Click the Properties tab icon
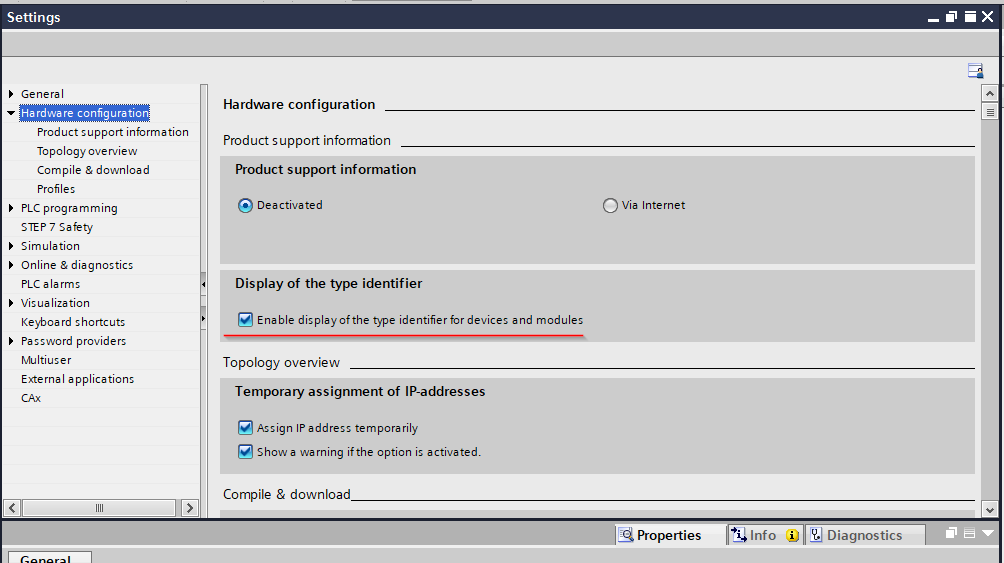The image size is (1004, 563). pyautogui.click(x=626, y=535)
